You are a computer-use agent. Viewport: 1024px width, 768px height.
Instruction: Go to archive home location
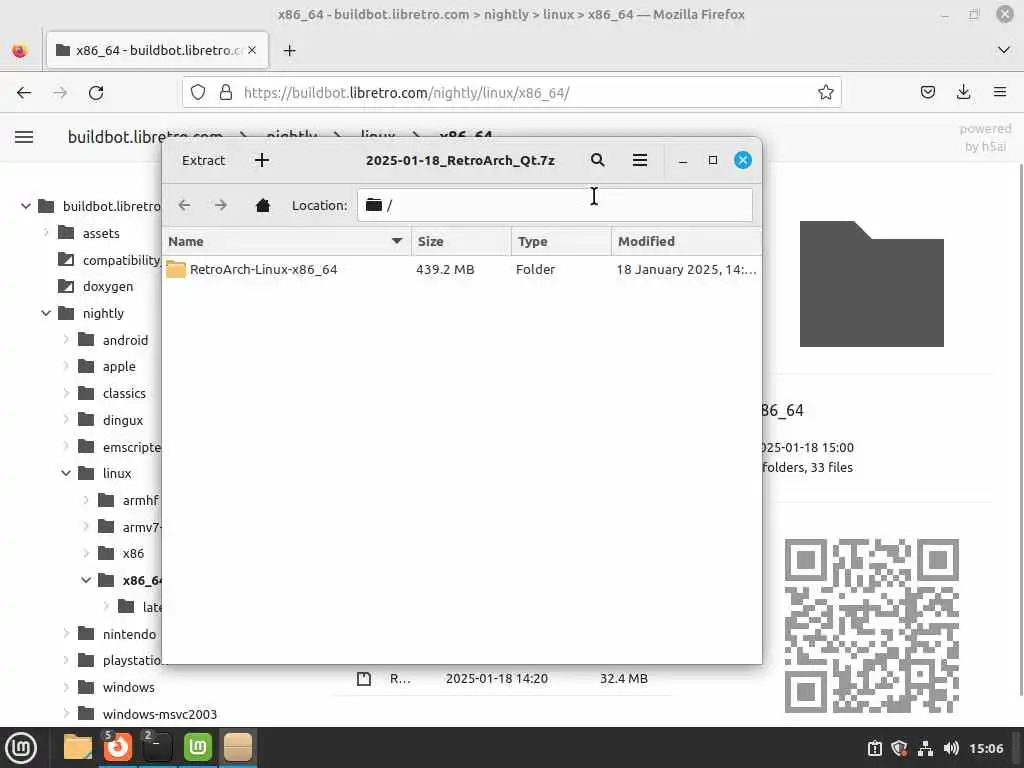tap(263, 206)
